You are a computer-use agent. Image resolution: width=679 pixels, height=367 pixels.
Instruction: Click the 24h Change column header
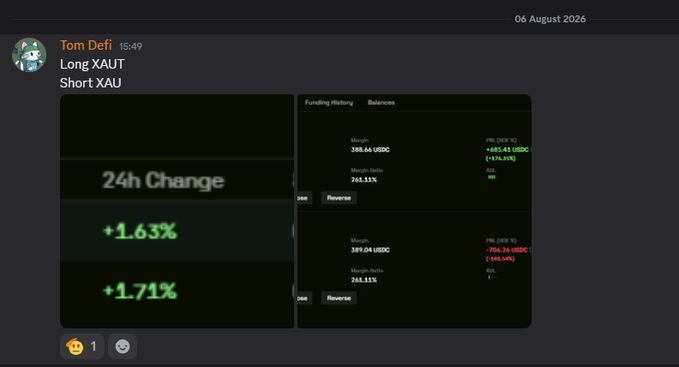point(163,180)
